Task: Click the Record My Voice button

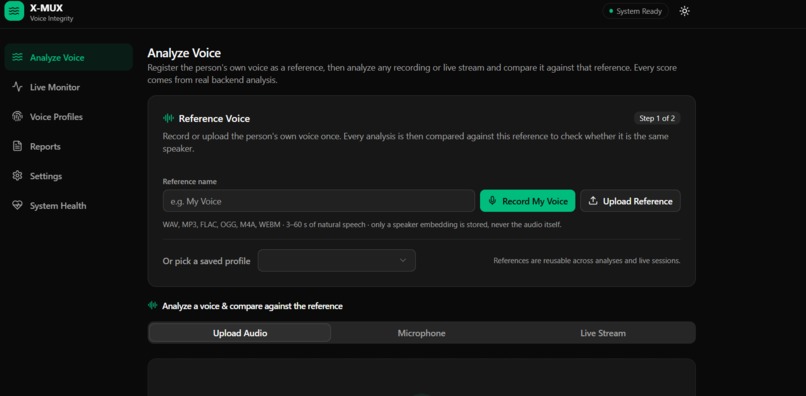Action: pos(527,201)
